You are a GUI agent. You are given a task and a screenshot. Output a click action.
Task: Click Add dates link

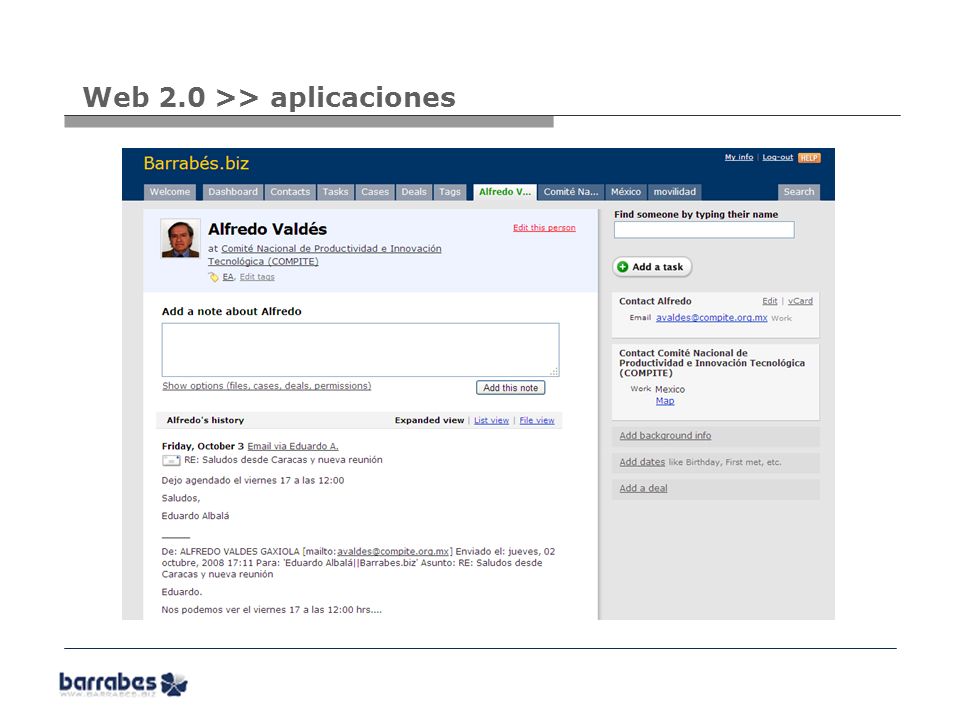(x=642, y=462)
